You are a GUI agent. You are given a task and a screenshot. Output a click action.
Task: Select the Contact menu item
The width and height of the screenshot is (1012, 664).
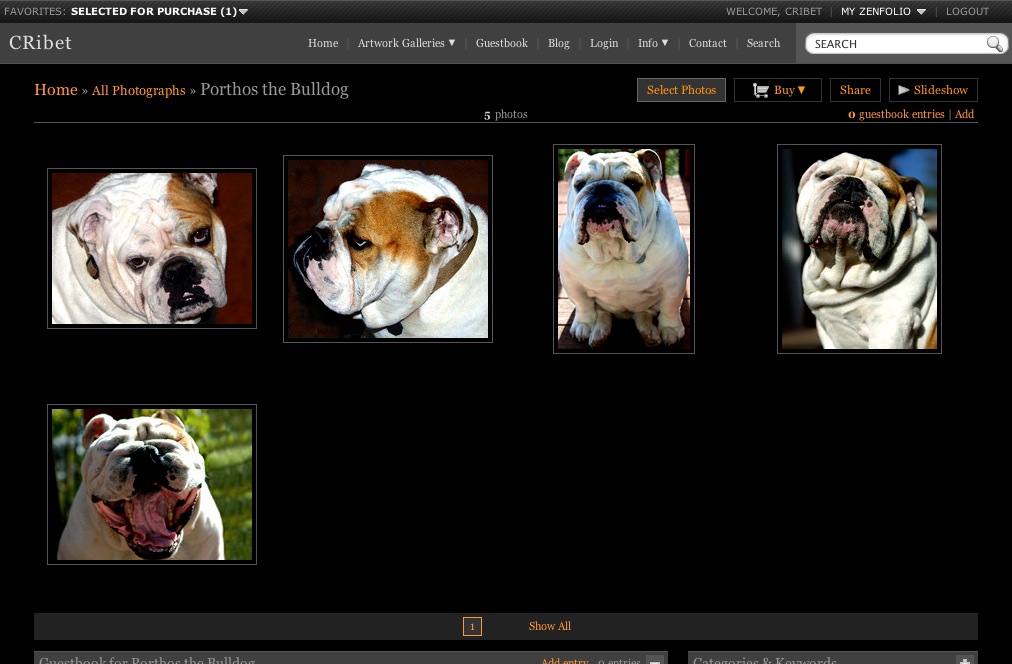click(x=707, y=43)
